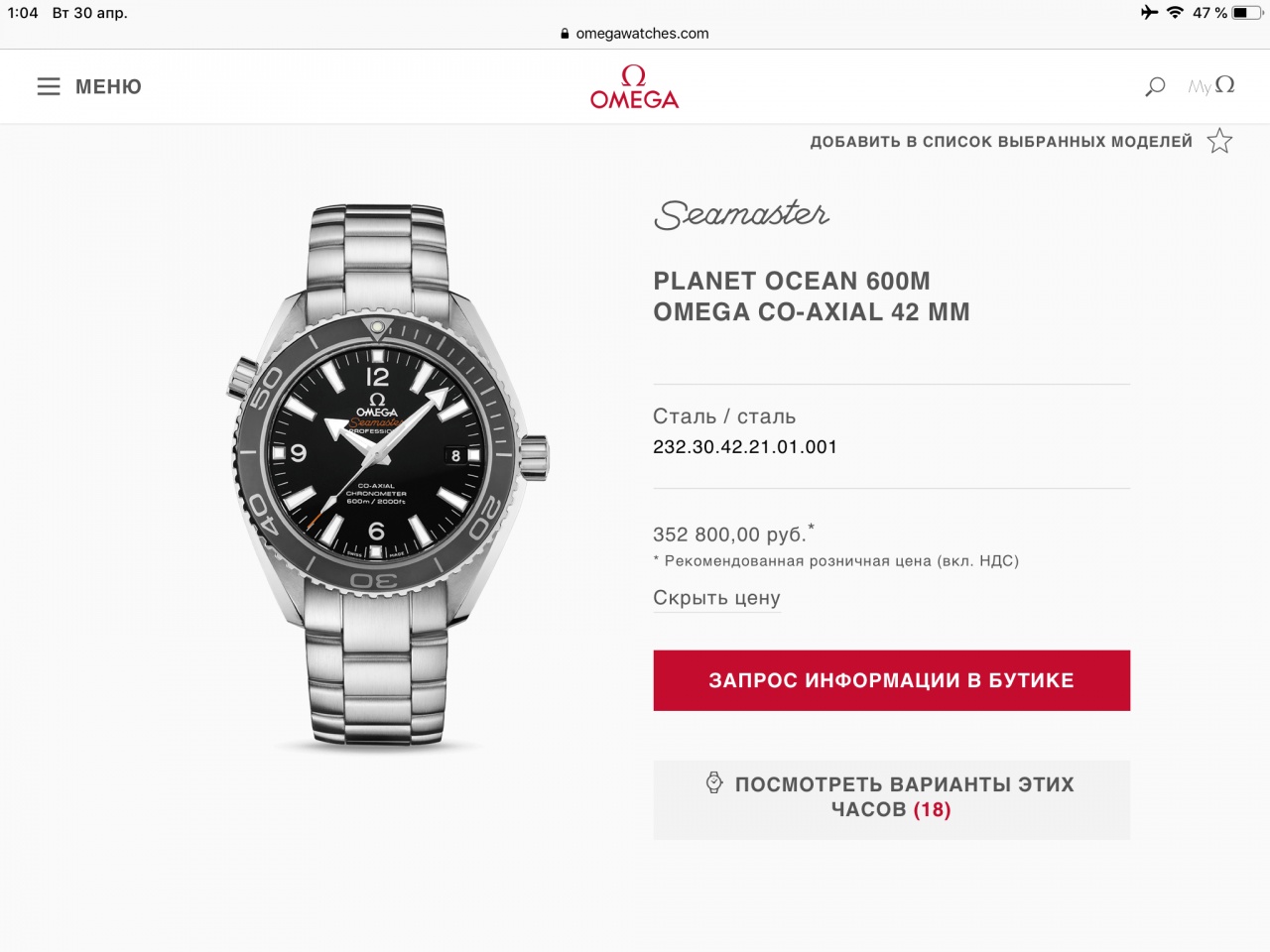Click the МЕНЮ label

tap(108, 87)
